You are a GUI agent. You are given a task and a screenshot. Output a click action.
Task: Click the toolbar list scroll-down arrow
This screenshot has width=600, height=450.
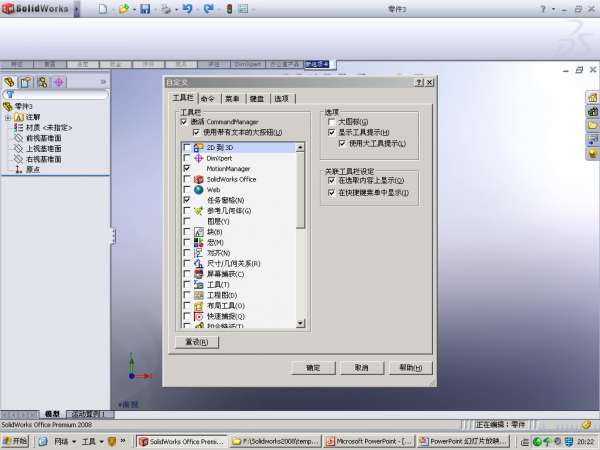(x=300, y=323)
